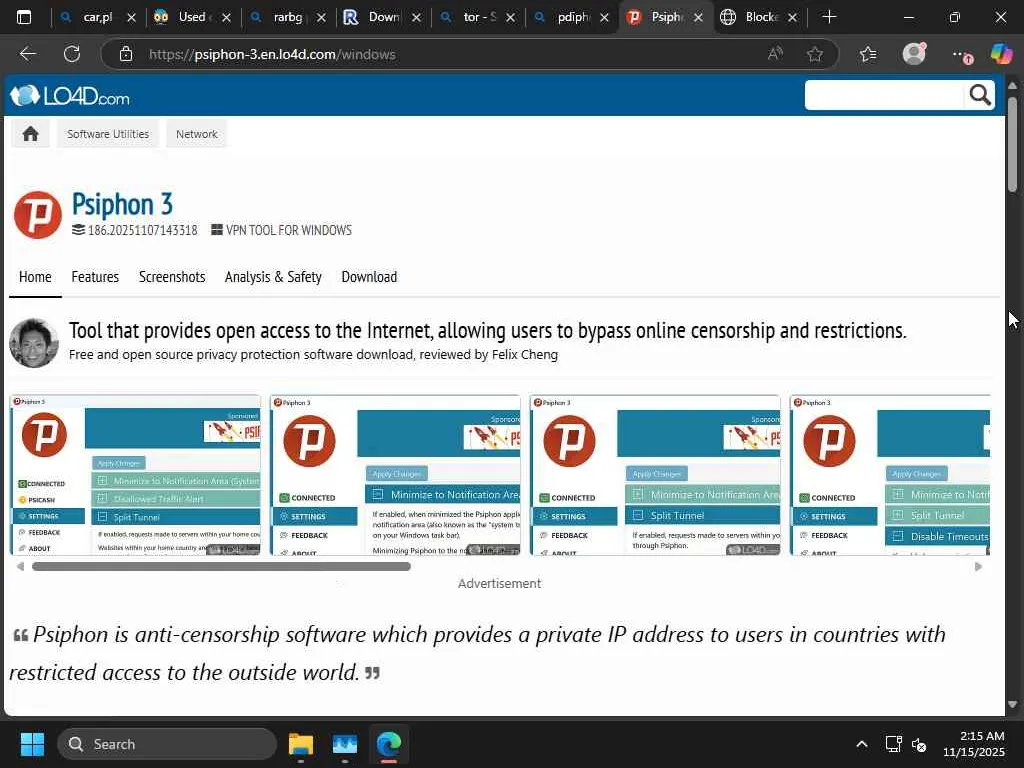Open the clock showing 2:15 AM

(x=974, y=744)
